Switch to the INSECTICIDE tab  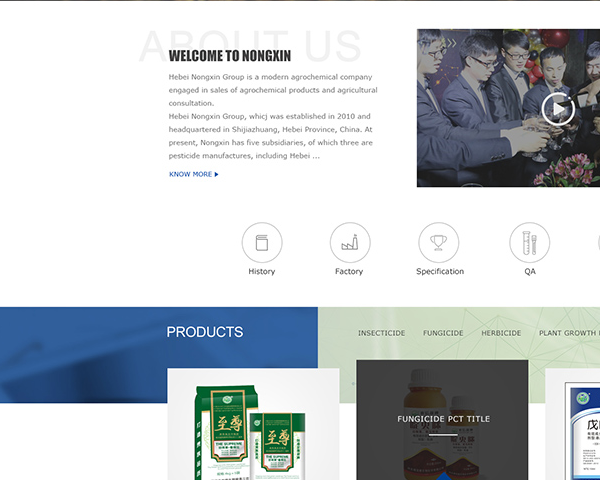pyautogui.click(x=381, y=333)
